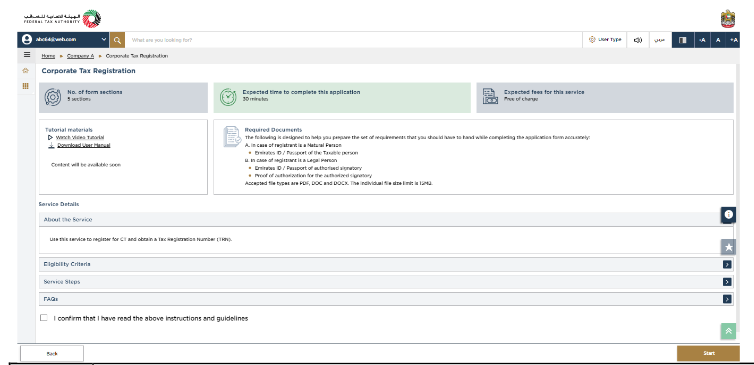Click the arrow icon on FAQs row
The height and width of the screenshot is (365, 754).
727,299
